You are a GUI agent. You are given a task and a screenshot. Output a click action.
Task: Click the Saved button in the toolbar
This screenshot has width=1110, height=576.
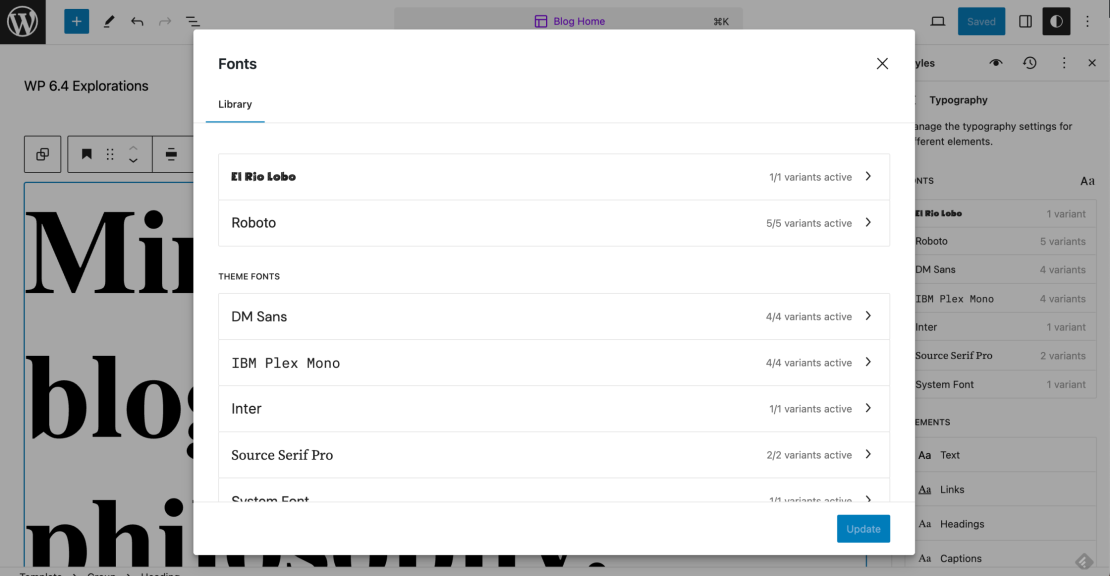pyautogui.click(x=981, y=20)
